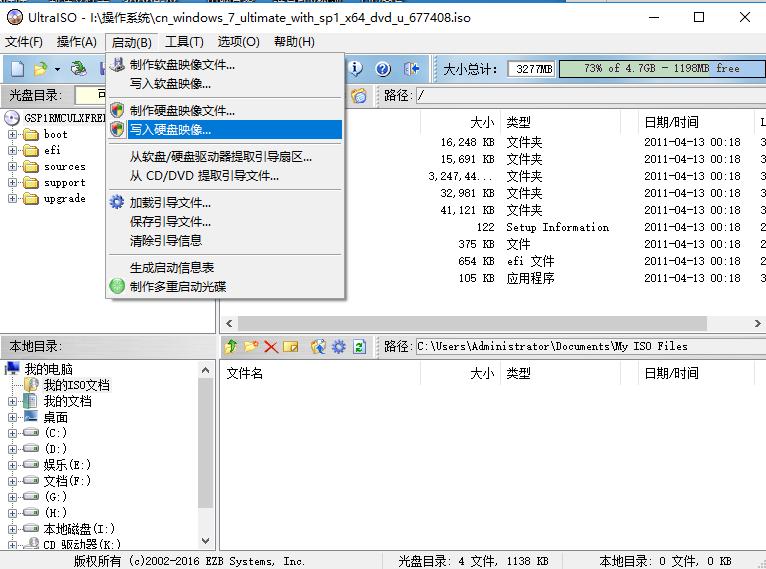
Task: Expand the upgrade folder node
Action: point(13,198)
